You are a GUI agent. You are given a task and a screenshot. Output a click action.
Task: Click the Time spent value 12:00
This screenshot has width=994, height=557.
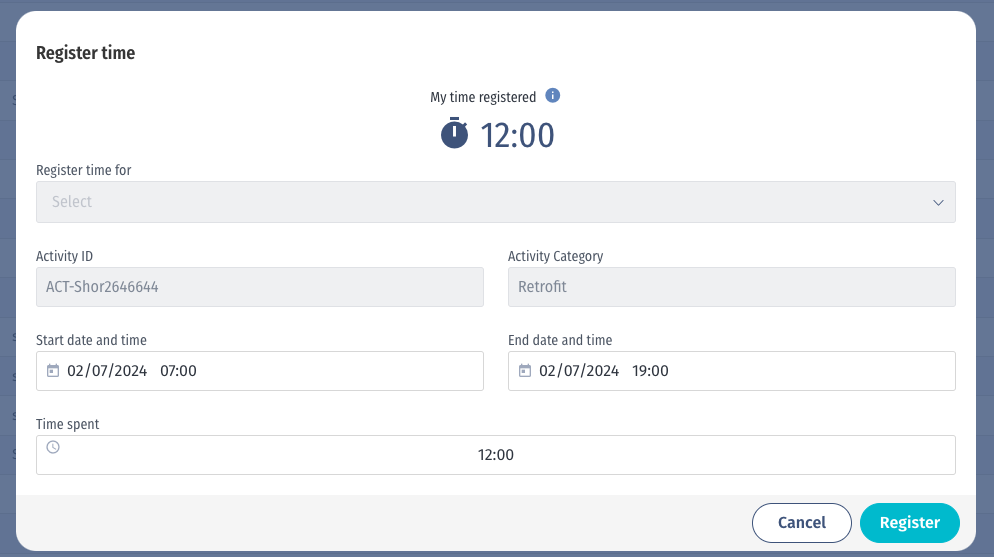[496, 455]
